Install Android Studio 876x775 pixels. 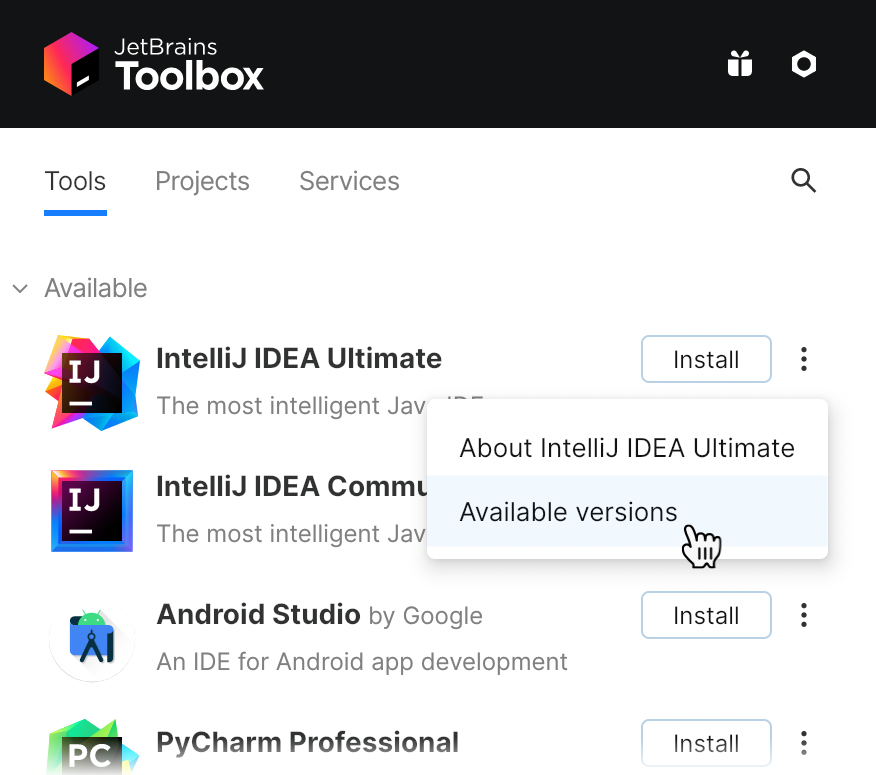pyautogui.click(x=706, y=615)
